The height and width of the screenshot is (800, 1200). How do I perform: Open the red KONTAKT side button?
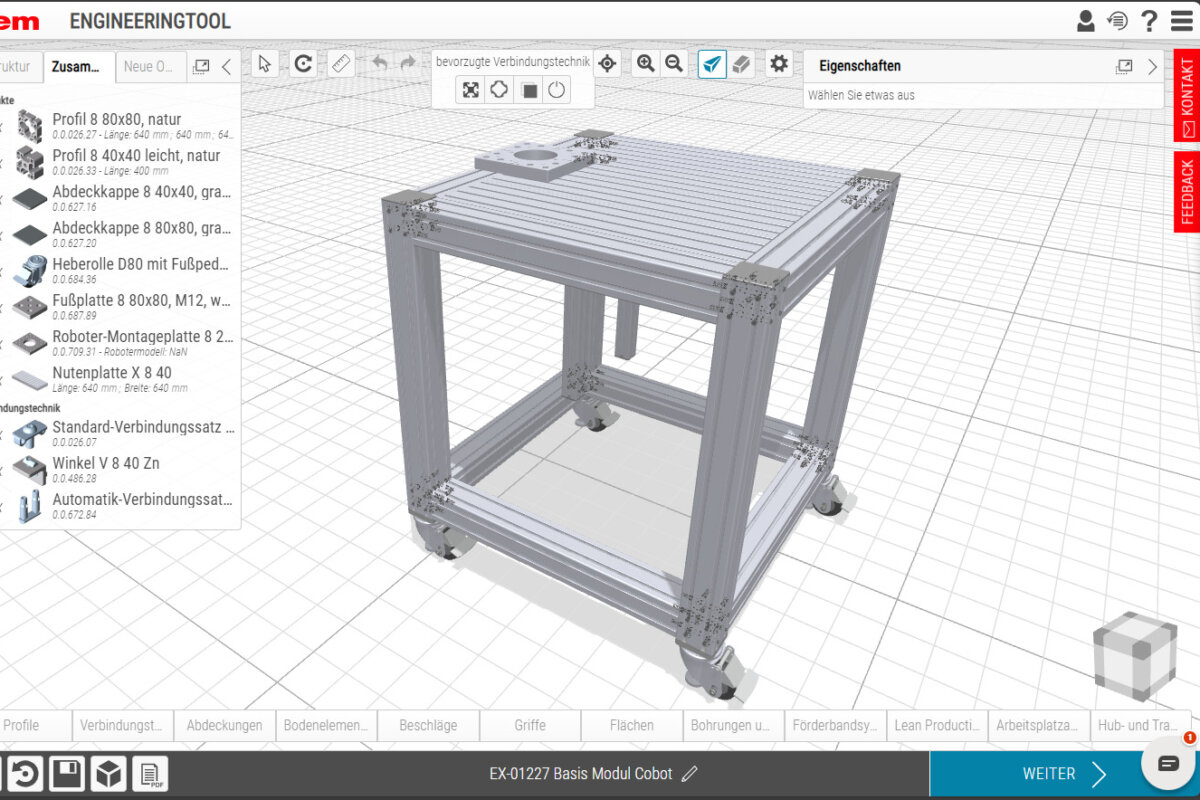pos(1186,98)
